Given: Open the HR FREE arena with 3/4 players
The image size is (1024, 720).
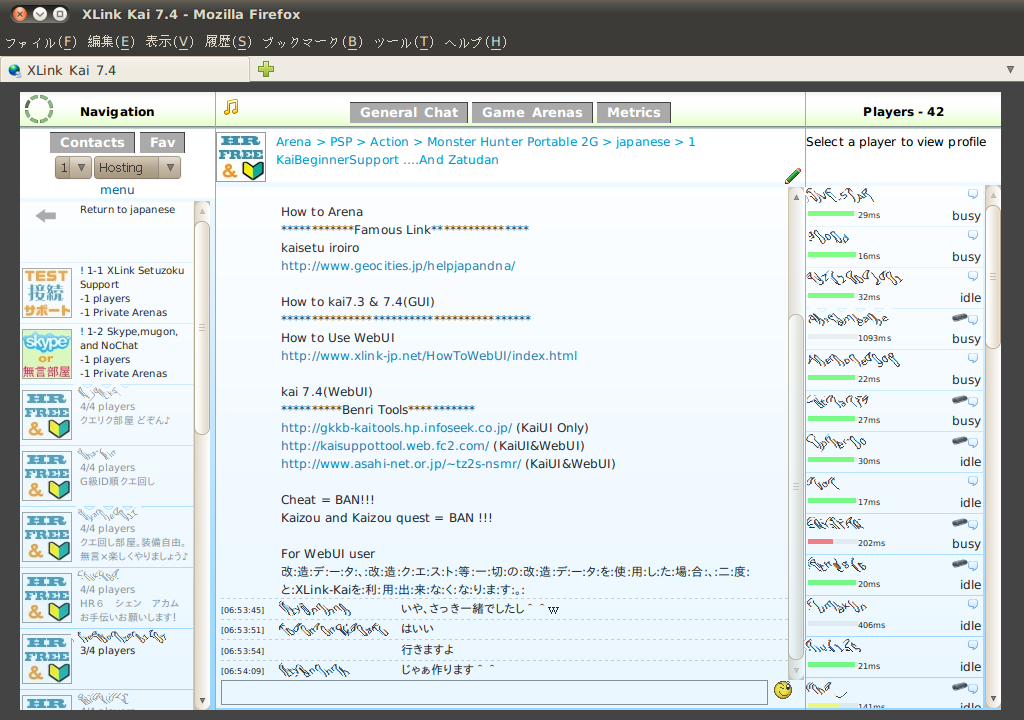Looking at the screenshot, I should [x=47, y=659].
